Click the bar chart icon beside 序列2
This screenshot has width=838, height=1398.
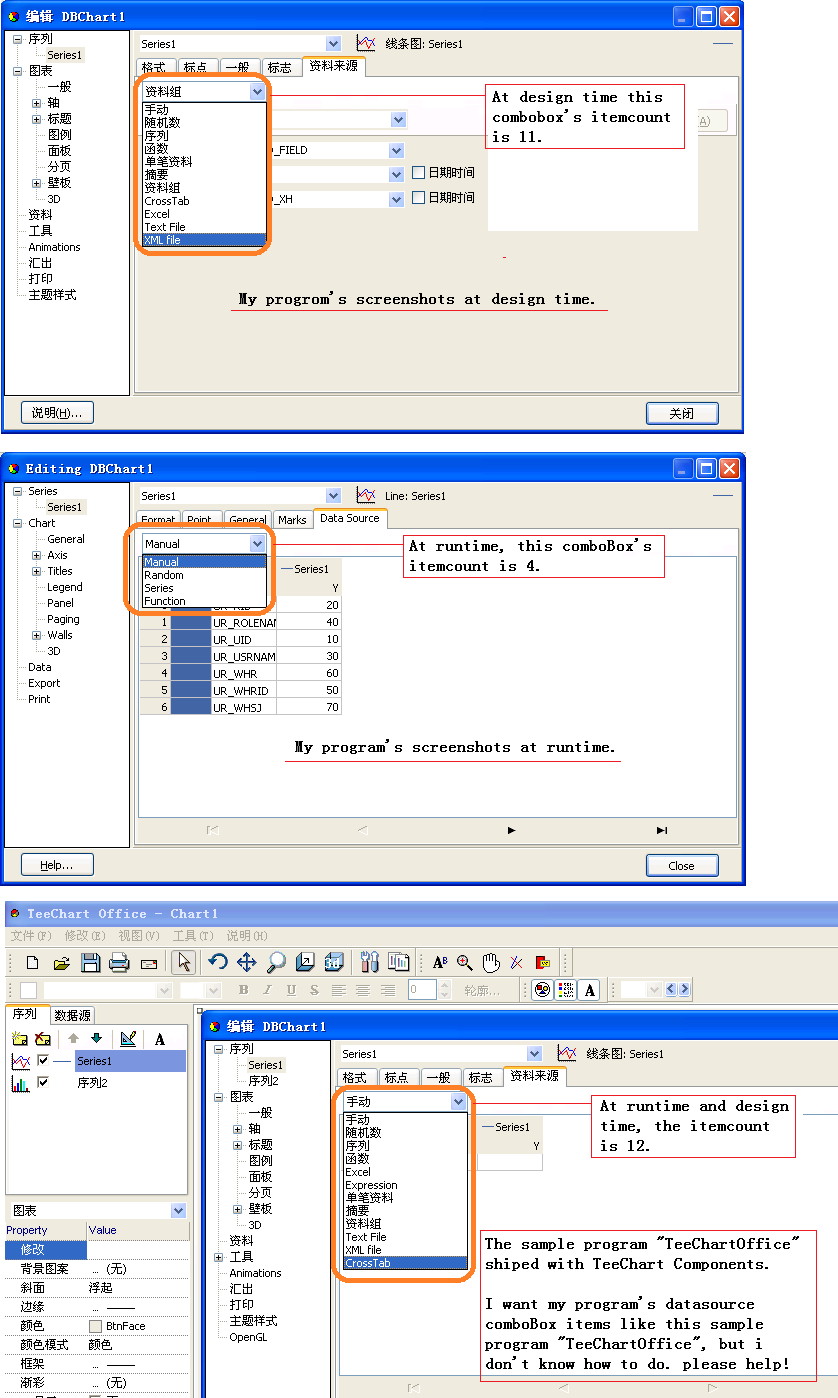click(20, 1083)
